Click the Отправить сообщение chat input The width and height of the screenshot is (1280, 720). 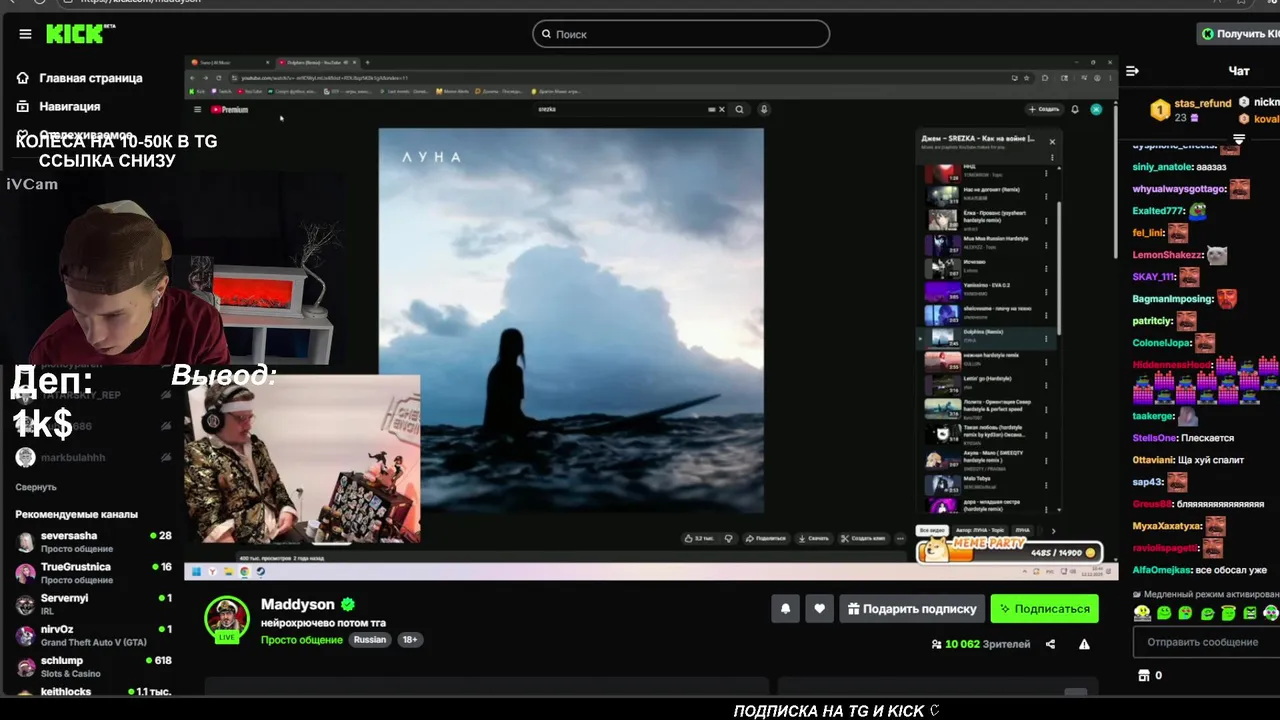(x=1208, y=642)
